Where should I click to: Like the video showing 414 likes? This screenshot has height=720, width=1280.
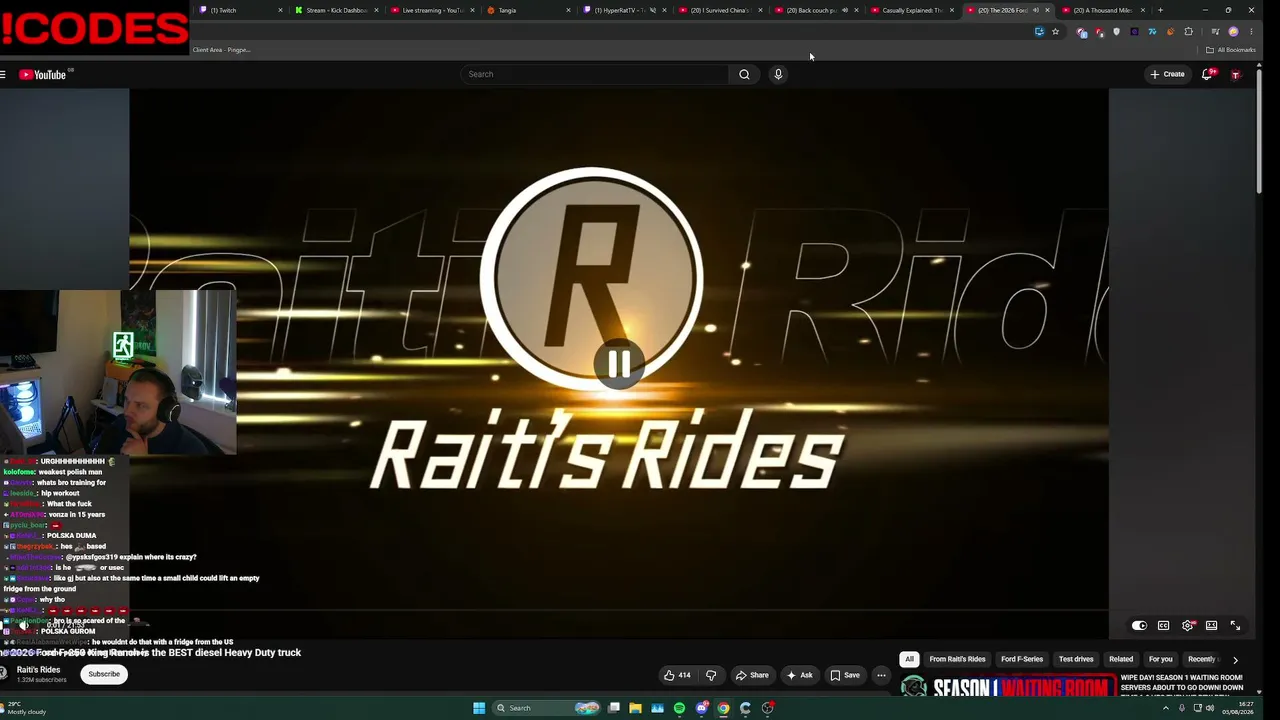pyautogui.click(x=677, y=675)
